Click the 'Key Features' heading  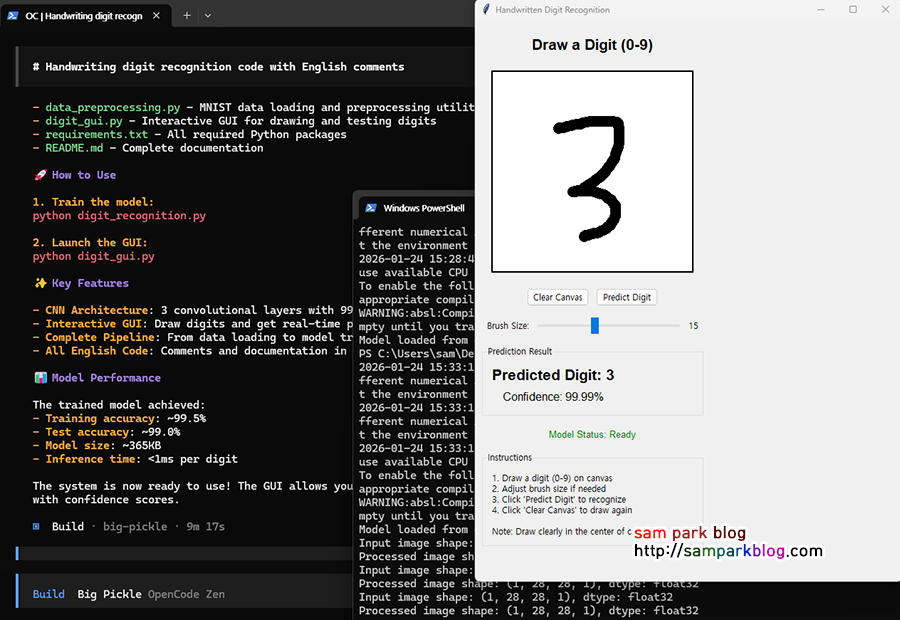(90, 283)
